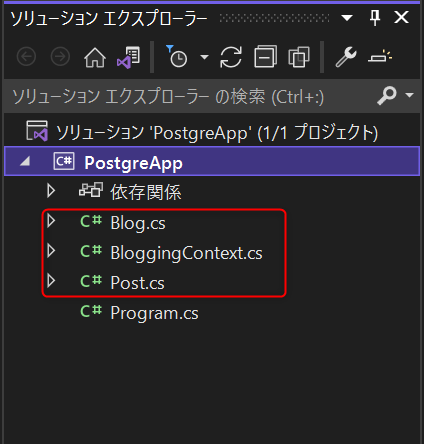Open the pending changes filter dropdown arrow
Image resolution: width=424 pixels, height=444 pixels.
[x=204, y=57]
